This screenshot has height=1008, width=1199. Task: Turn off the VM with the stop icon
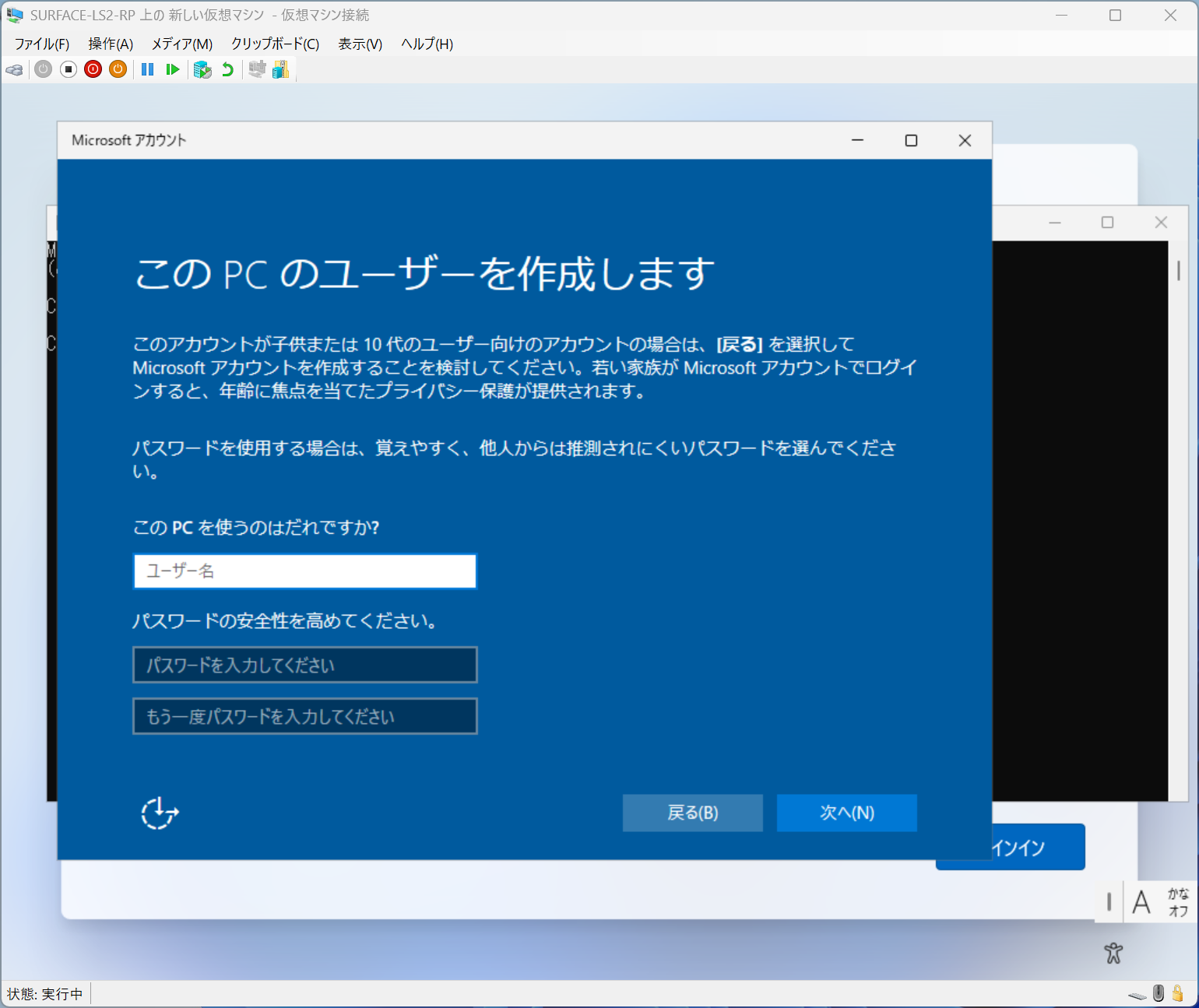click(68, 69)
